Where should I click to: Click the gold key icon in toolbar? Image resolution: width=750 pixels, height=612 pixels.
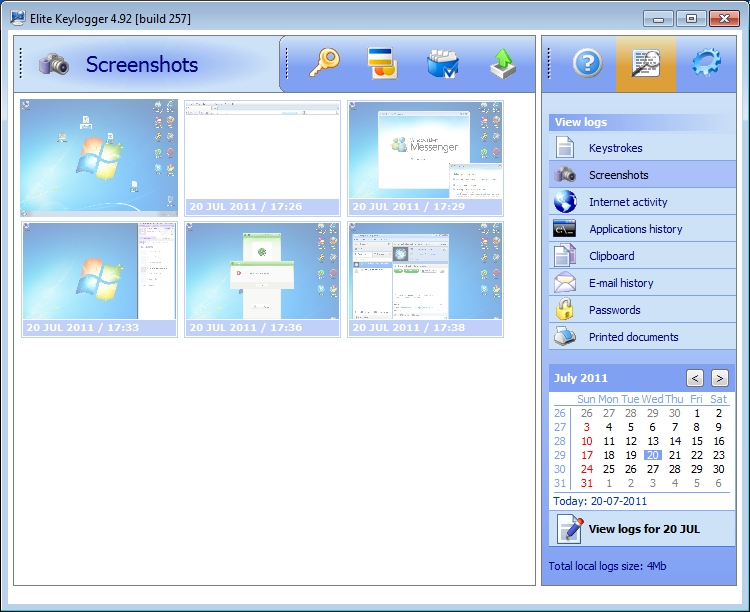click(x=324, y=63)
